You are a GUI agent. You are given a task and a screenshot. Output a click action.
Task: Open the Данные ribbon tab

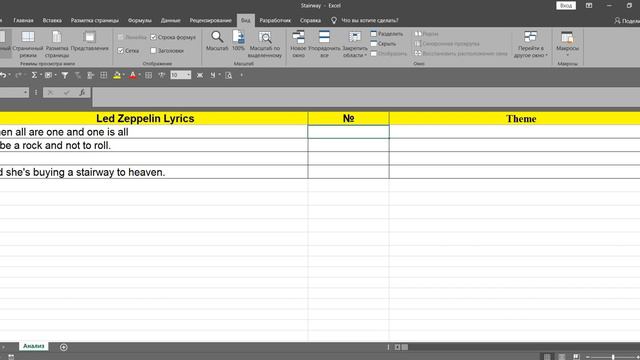tap(171, 20)
